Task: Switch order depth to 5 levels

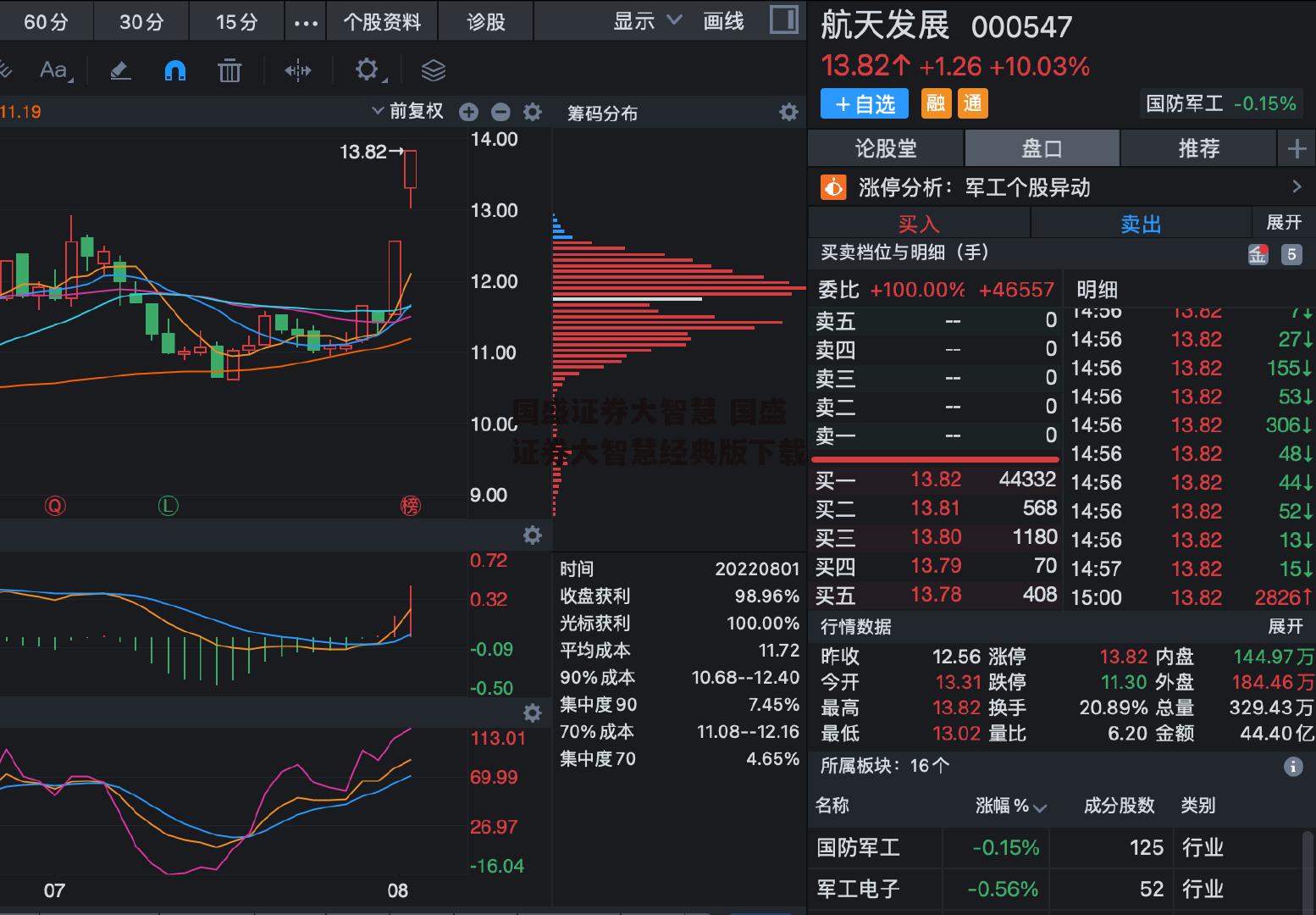Action: point(1291,254)
